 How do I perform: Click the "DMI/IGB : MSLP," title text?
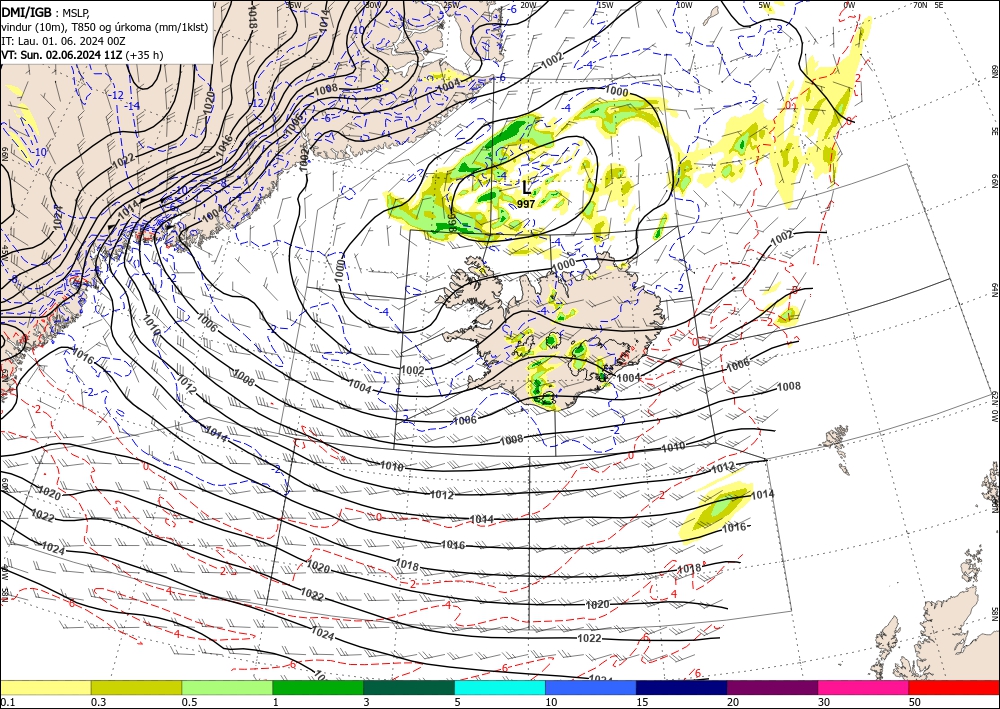[45, 11]
